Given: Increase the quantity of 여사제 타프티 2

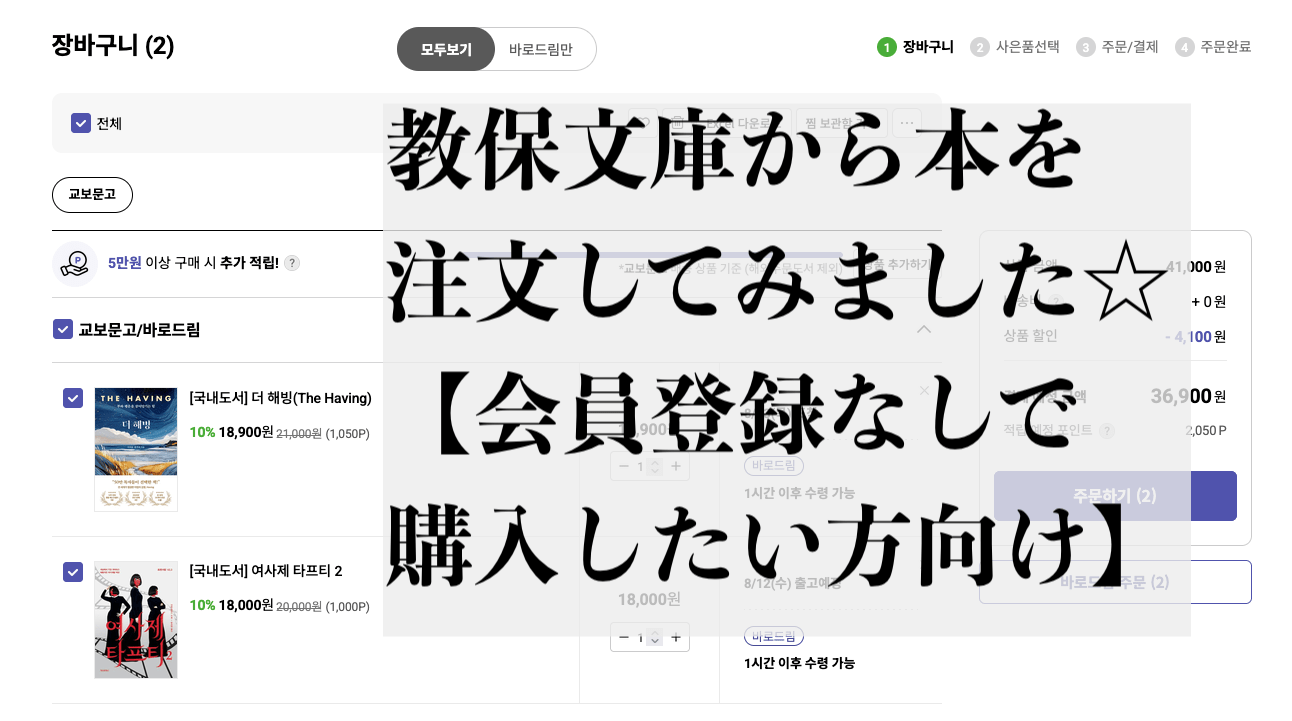Looking at the screenshot, I should tap(676, 637).
